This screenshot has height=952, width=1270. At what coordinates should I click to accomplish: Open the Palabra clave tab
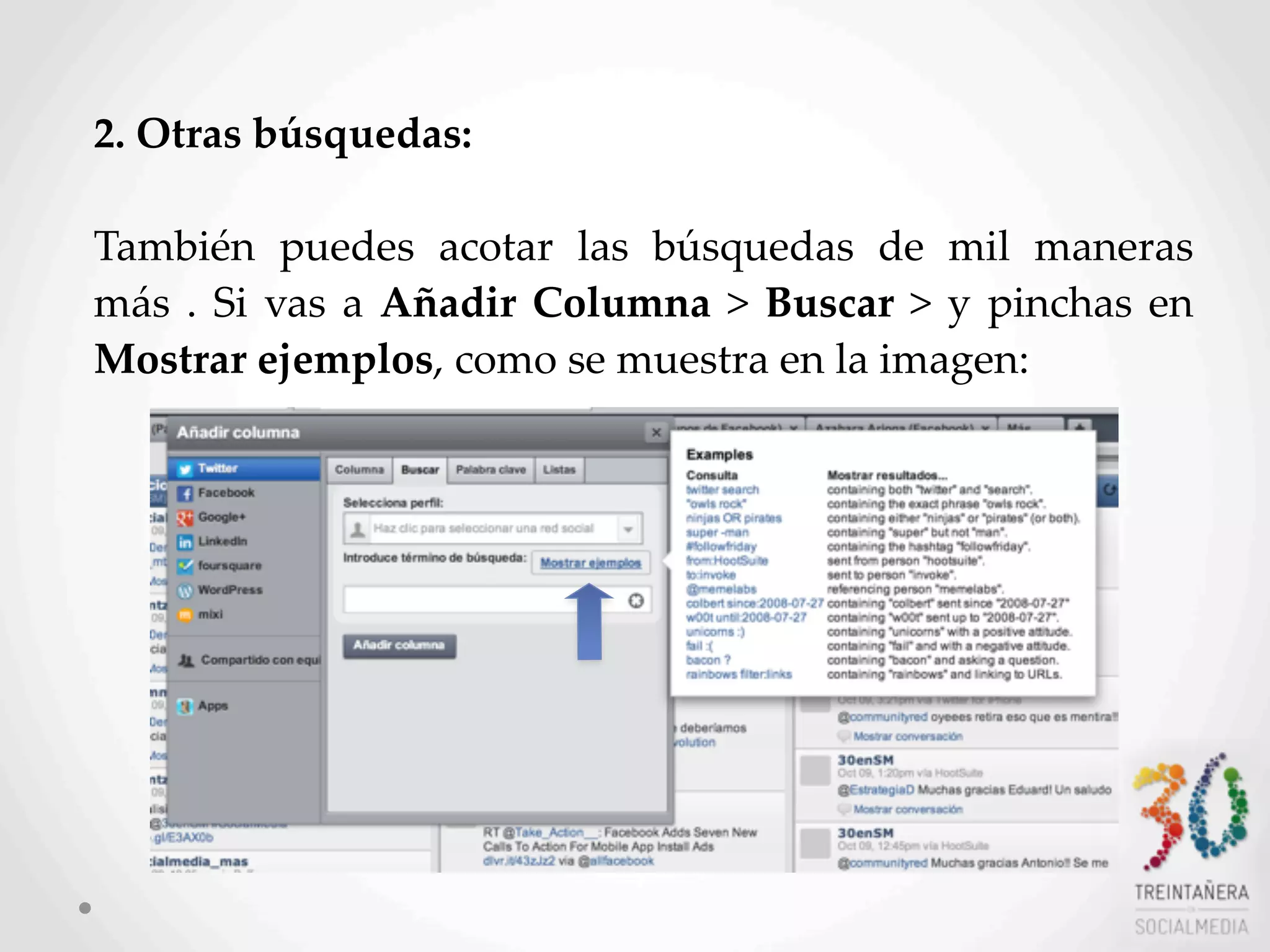tap(491, 470)
